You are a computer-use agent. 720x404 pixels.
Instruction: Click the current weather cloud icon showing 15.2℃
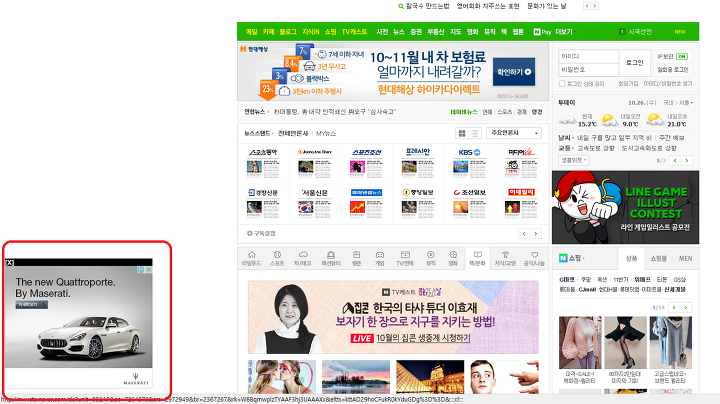(x=568, y=120)
